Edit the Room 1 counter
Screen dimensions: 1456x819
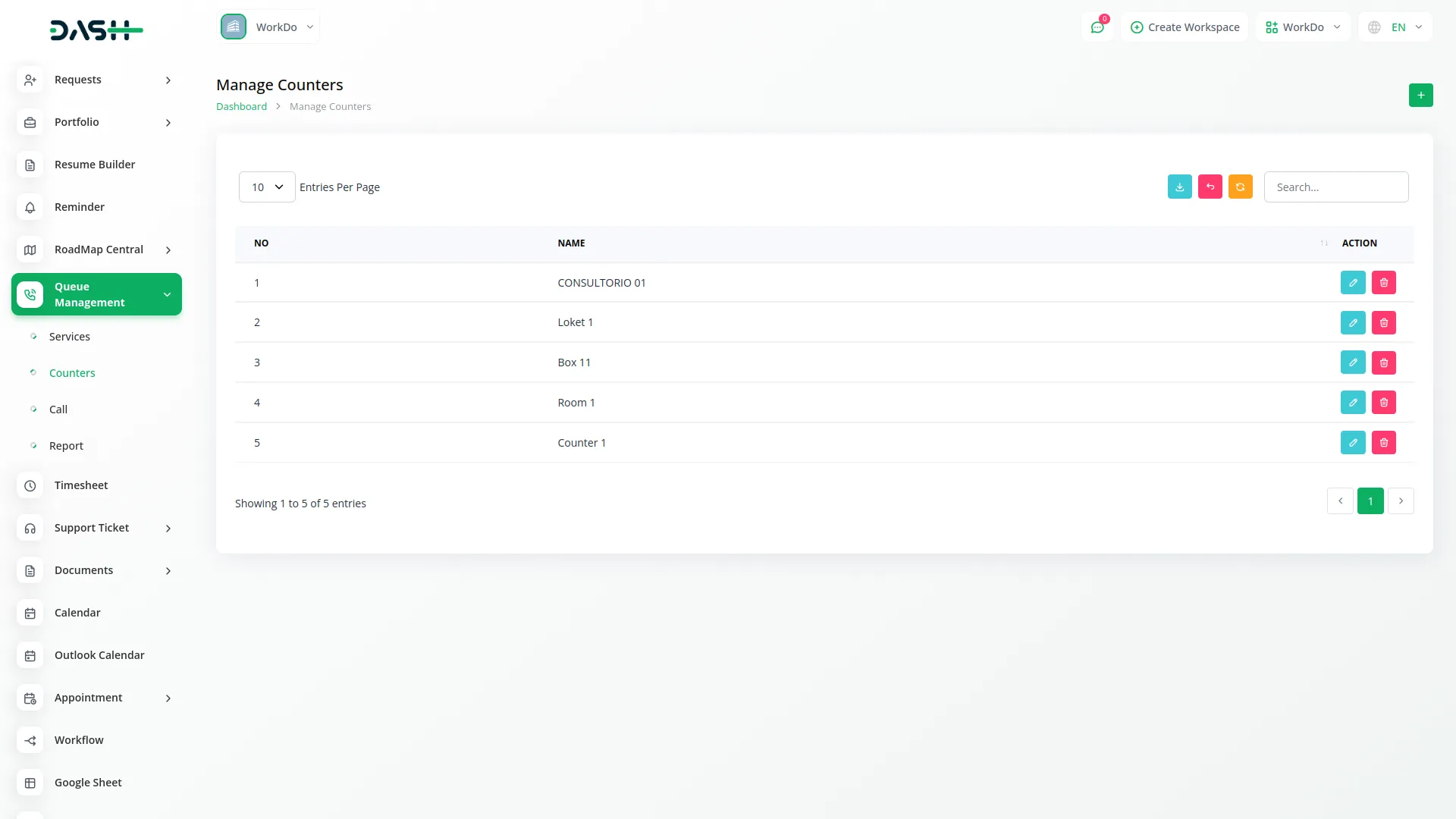1352,403
